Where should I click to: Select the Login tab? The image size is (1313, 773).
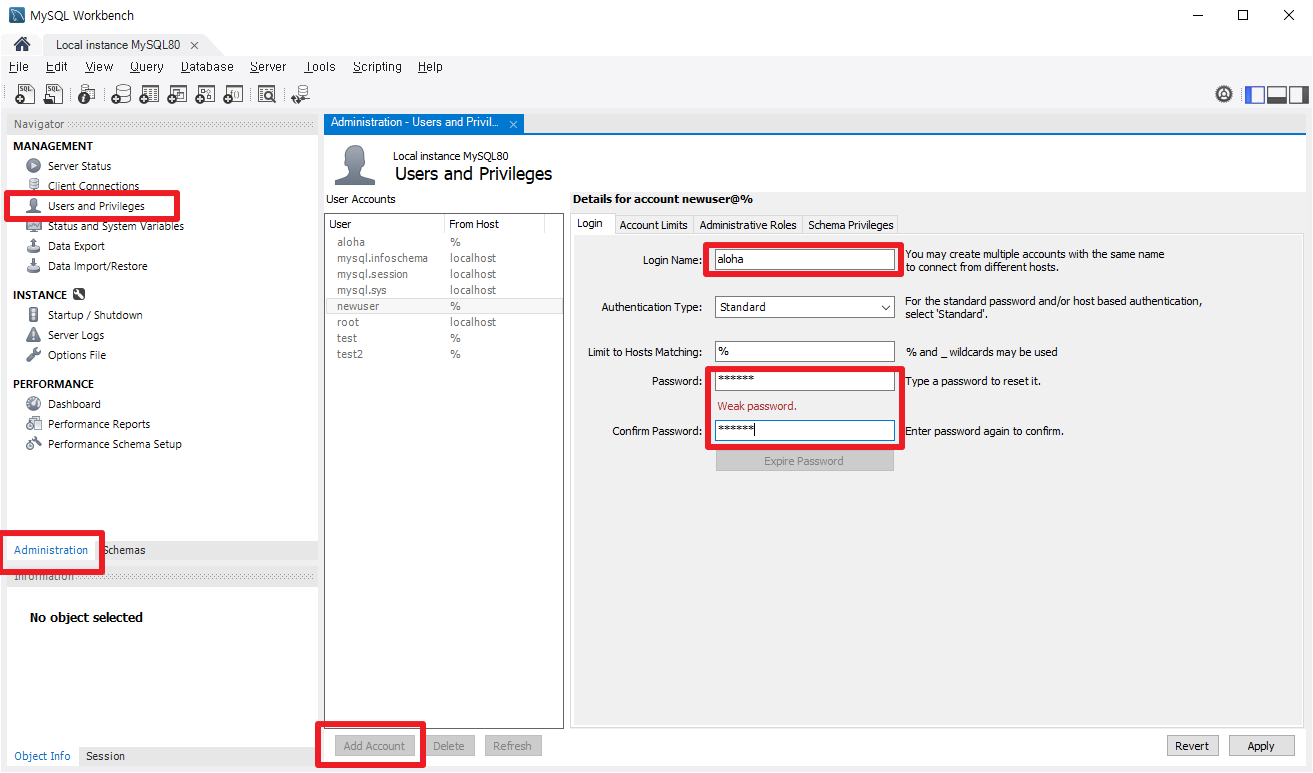590,223
